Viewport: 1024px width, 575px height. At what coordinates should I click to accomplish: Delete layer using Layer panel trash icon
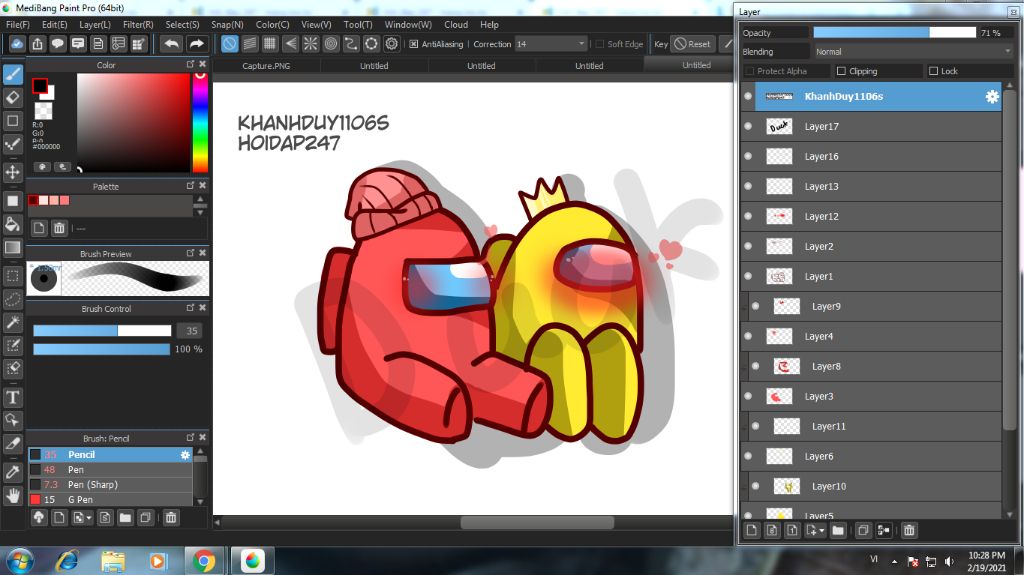(x=909, y=530)
